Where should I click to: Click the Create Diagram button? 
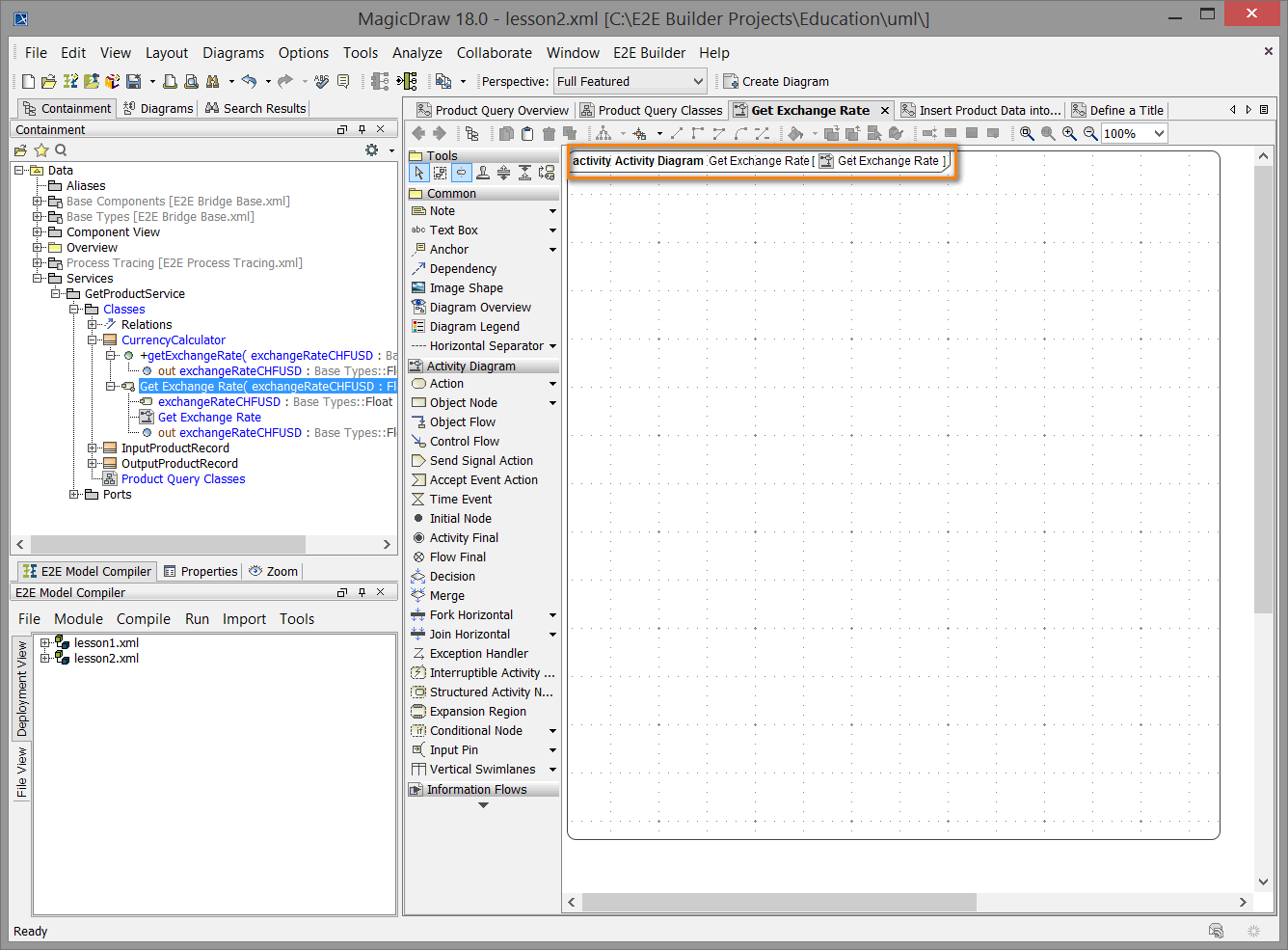pos(776,82)
